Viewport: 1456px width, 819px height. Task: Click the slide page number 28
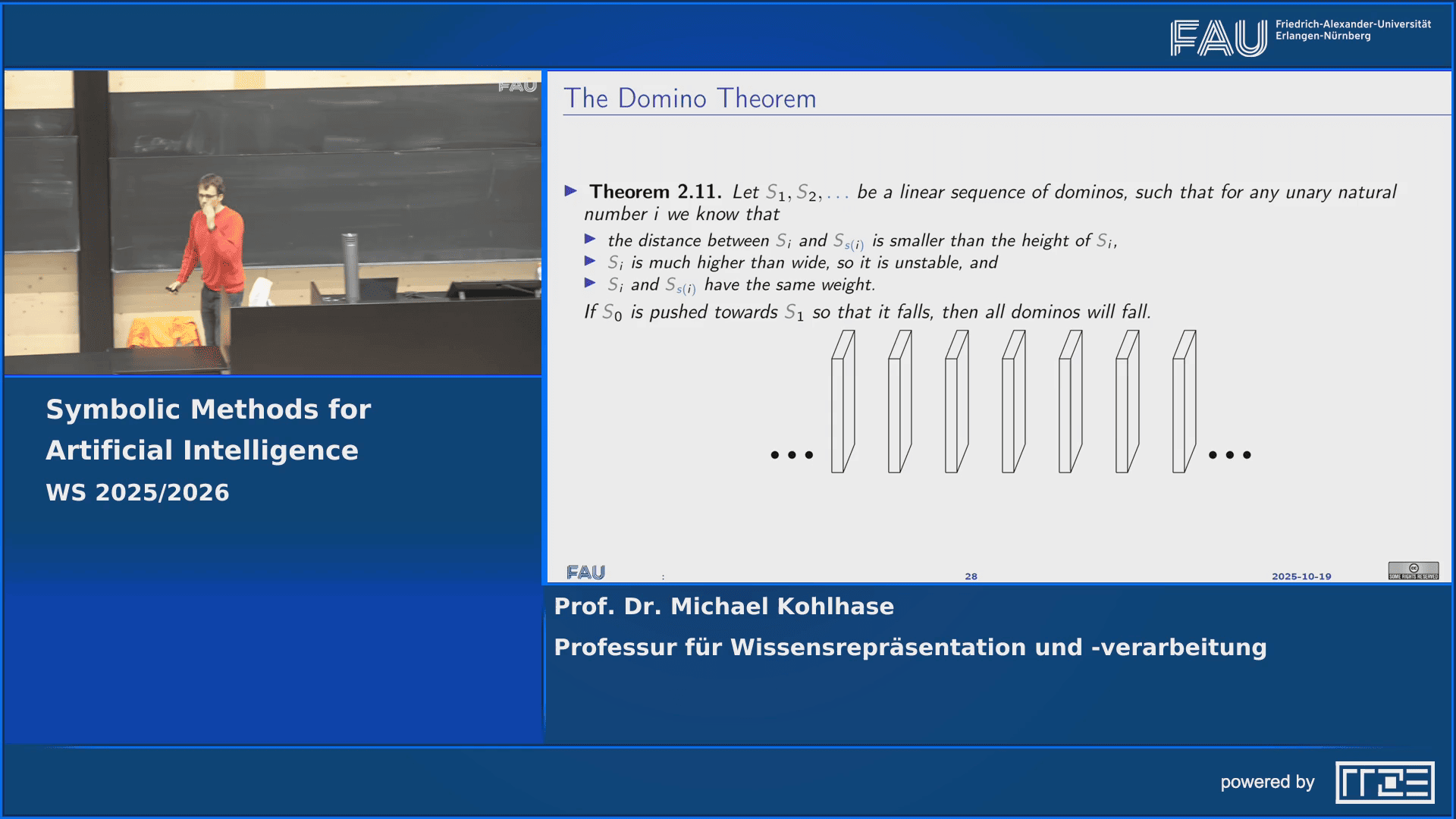point(971,576)
